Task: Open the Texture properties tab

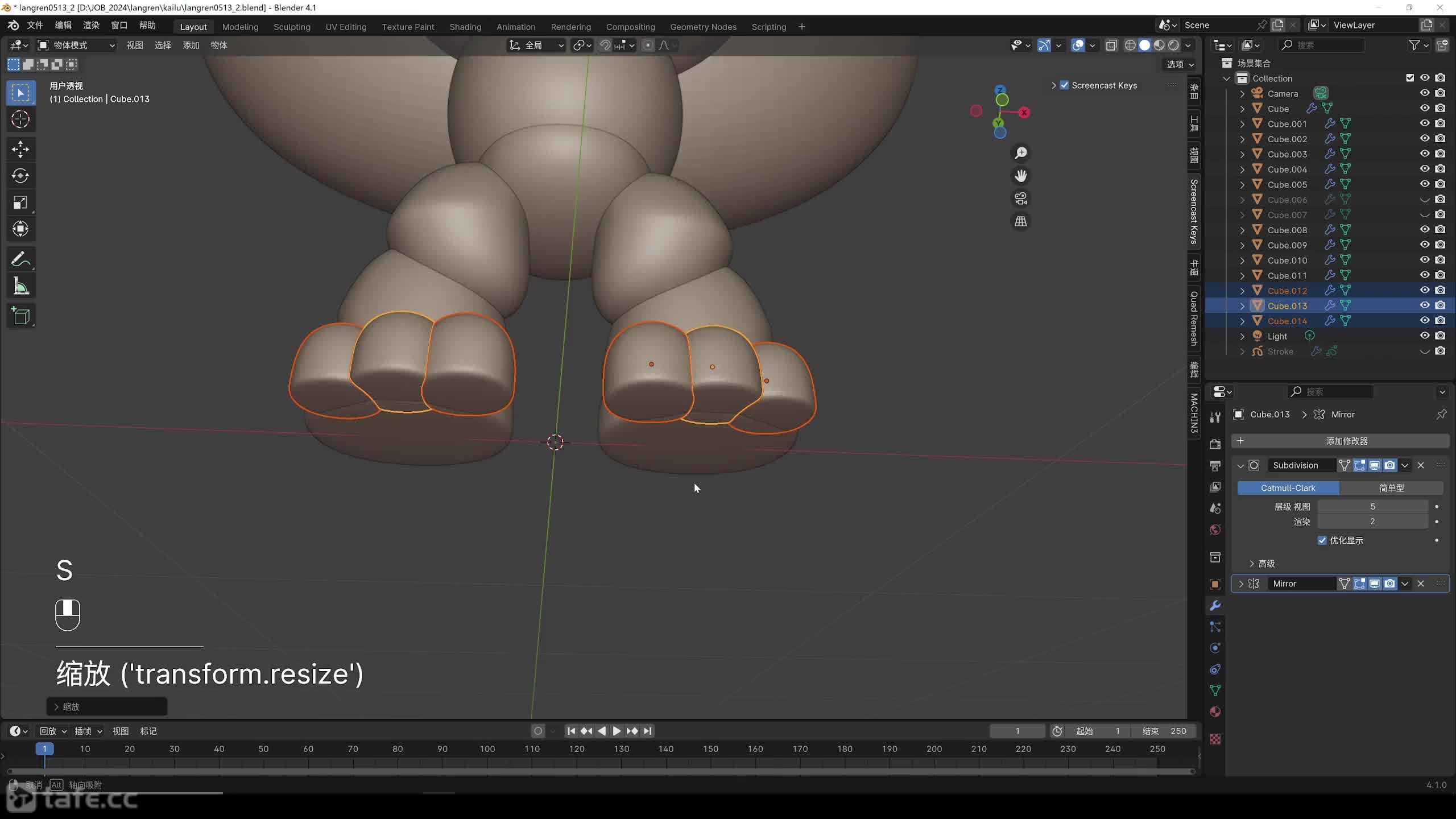Action: coord(1215,739)
